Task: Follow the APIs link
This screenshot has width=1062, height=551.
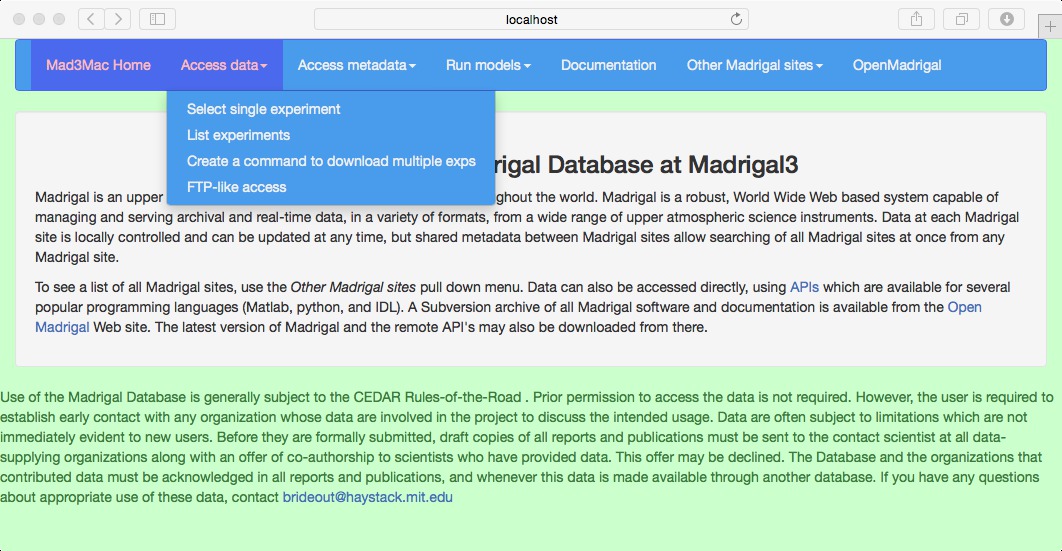Action: coord(804,287)
